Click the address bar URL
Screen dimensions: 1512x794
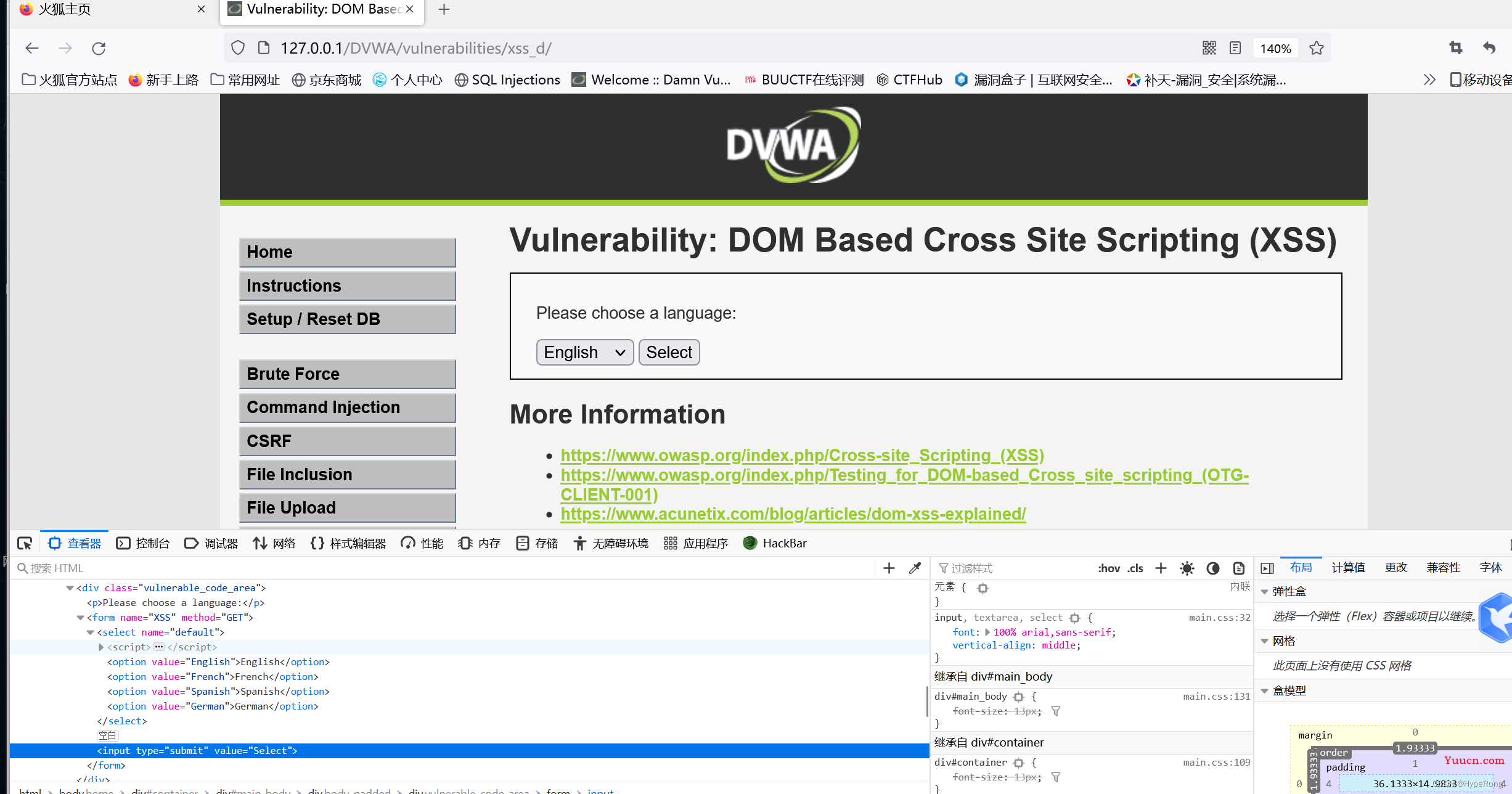pos(416,48)
